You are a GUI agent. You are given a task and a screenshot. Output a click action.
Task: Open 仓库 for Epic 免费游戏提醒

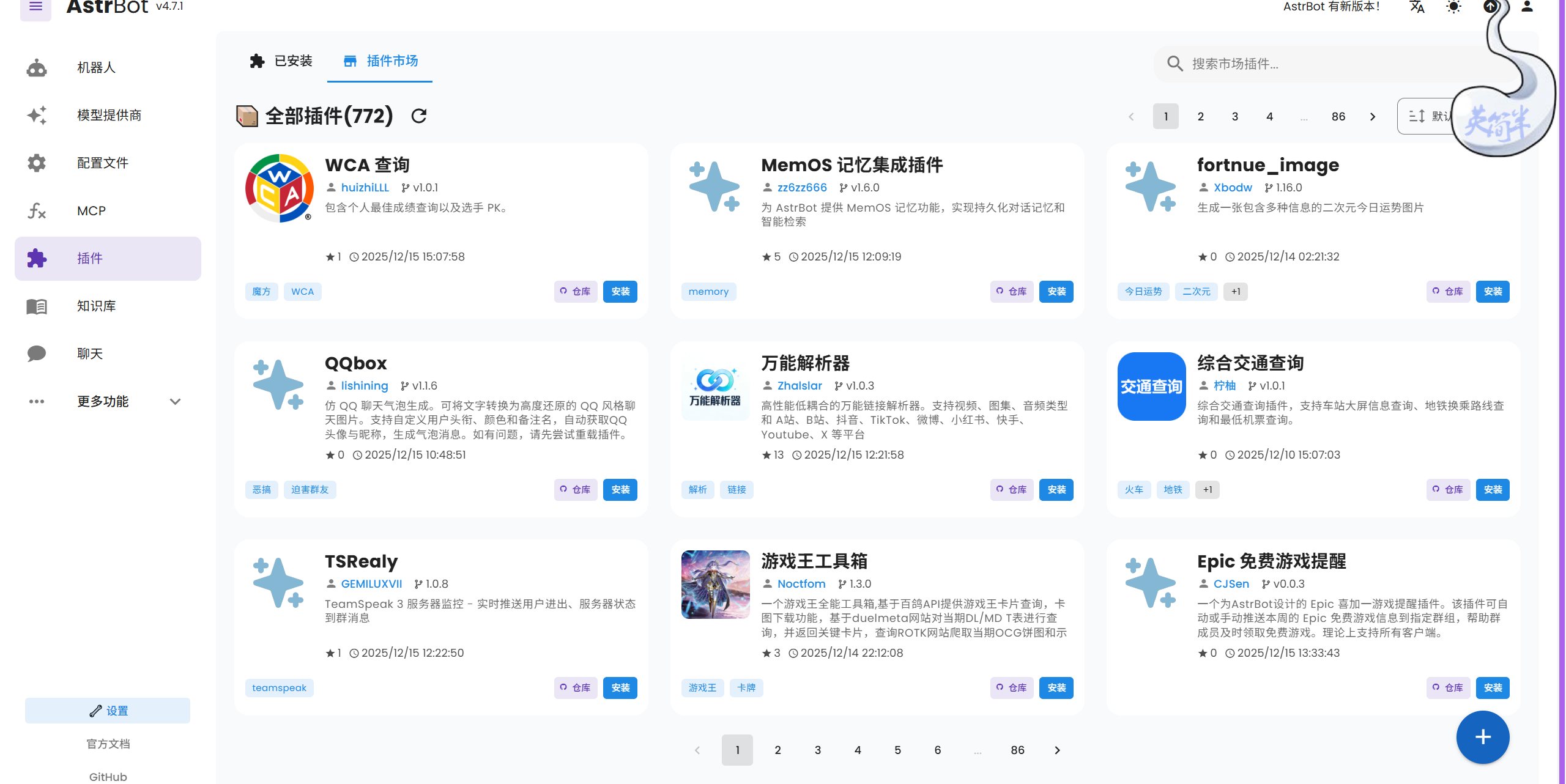pos(1448,688)
